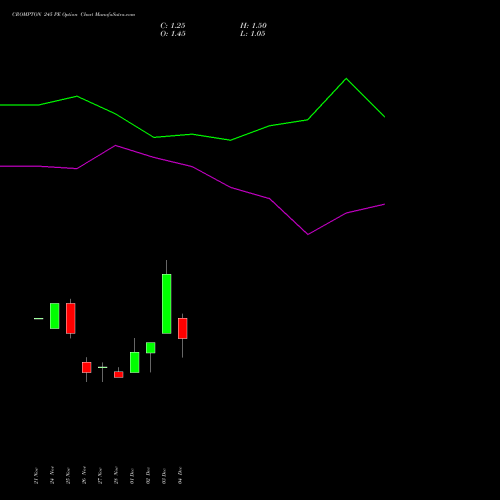Click the tall green candle for 03 Dec

(167, 304)
